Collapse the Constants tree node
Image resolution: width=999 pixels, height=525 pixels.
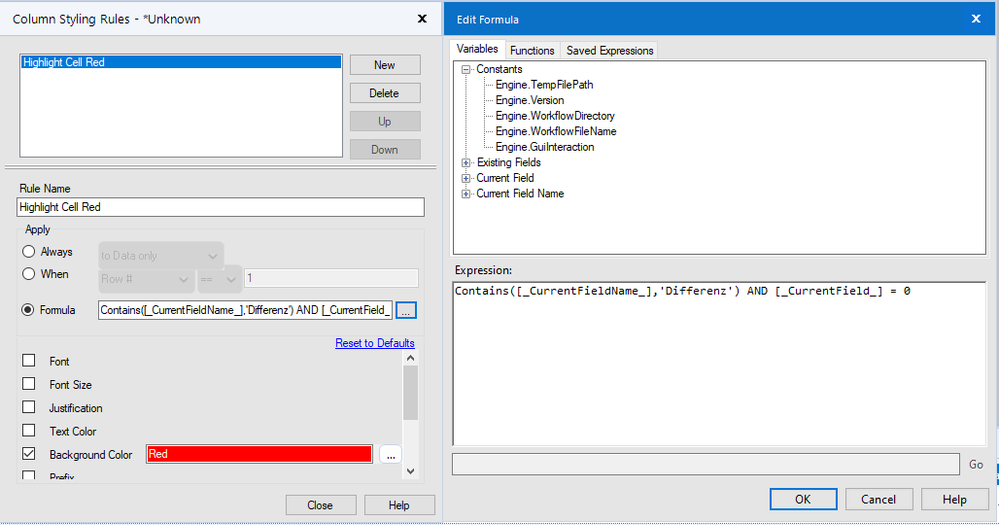pos(466,69)
